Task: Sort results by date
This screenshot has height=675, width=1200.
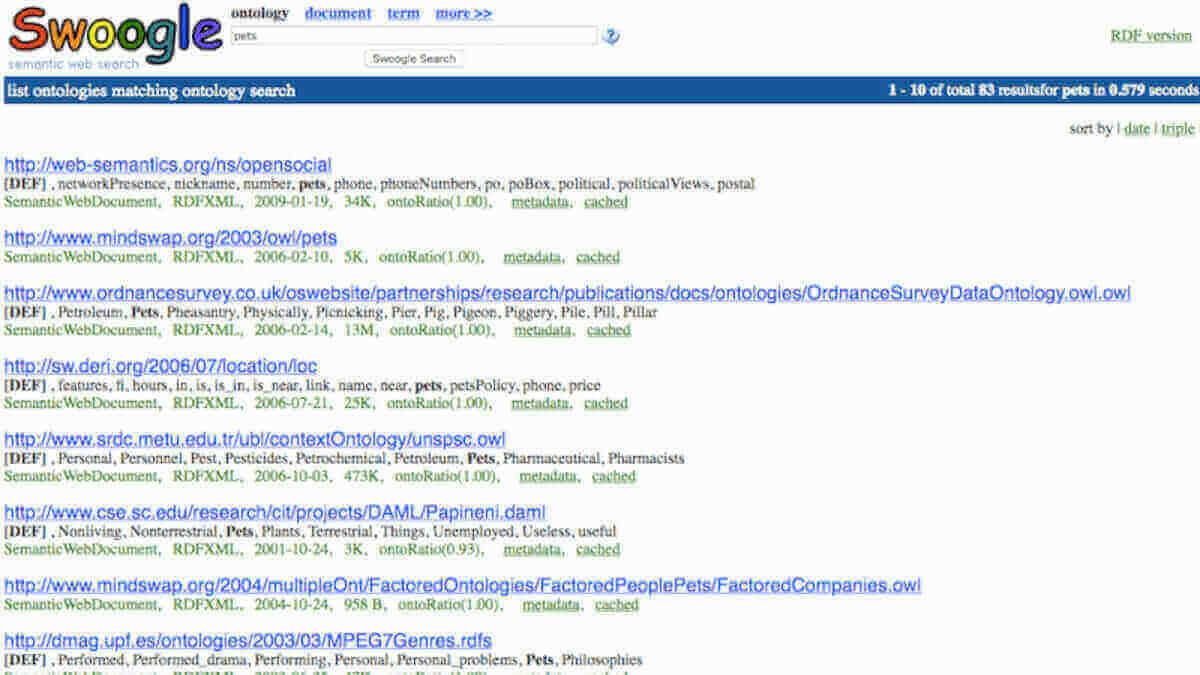Action: [x=1137, y=128]
